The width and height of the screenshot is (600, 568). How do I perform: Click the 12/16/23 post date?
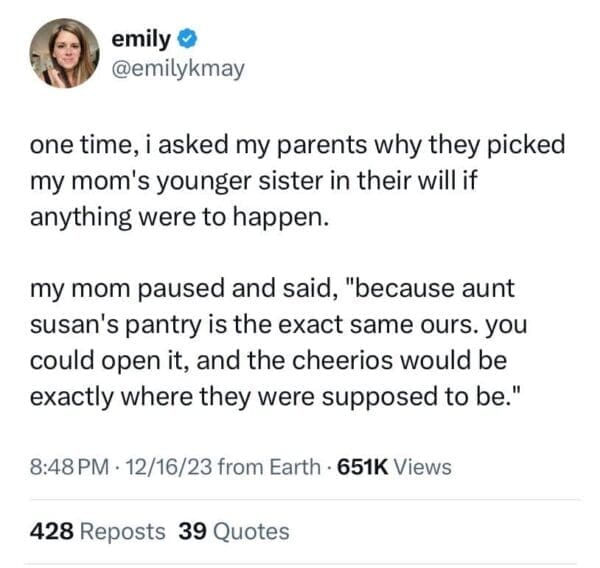tap(167, 467)
